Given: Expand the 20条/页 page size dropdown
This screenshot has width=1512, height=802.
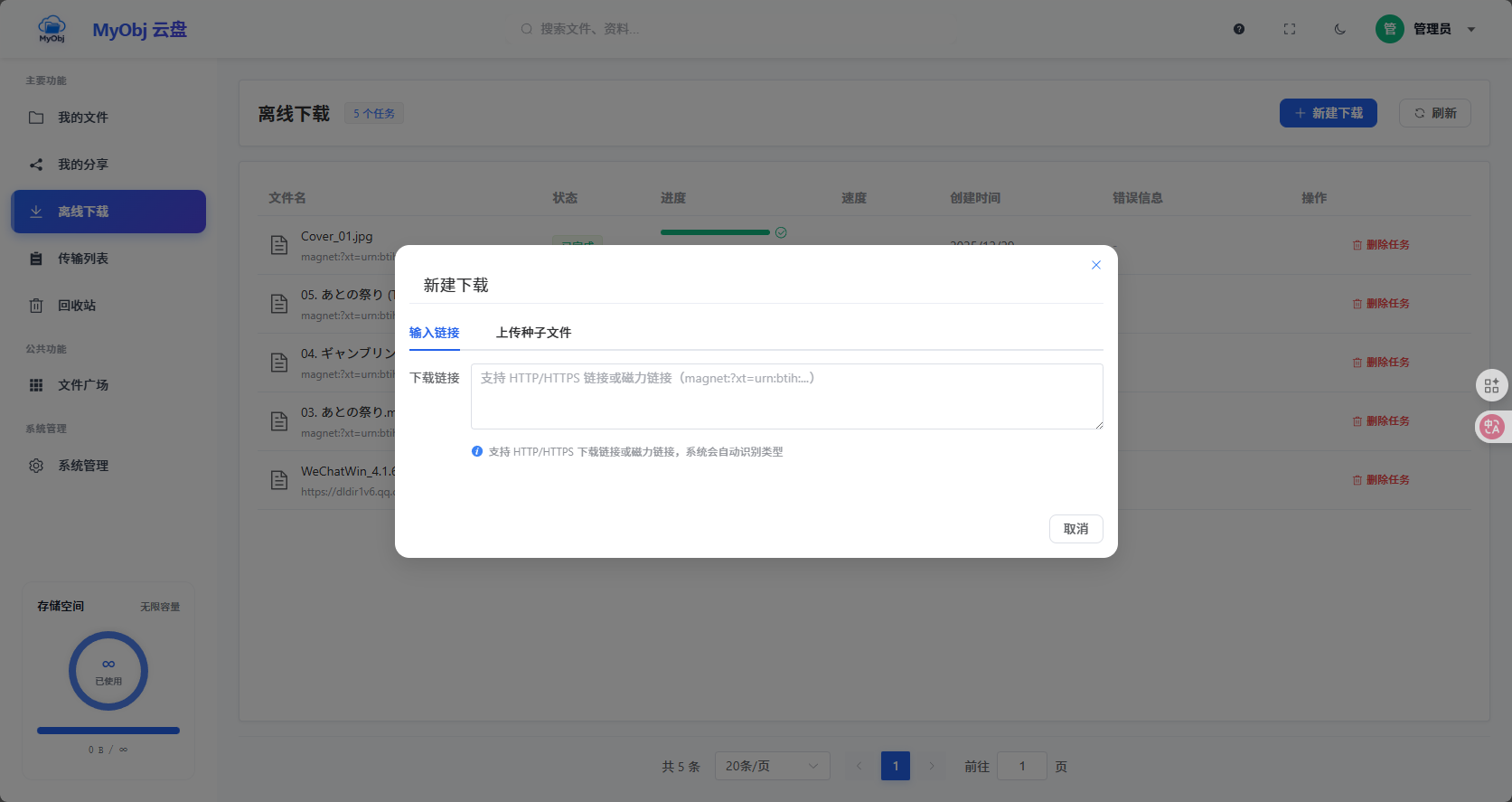Looking at the screenshot, I should click(772, 766).
